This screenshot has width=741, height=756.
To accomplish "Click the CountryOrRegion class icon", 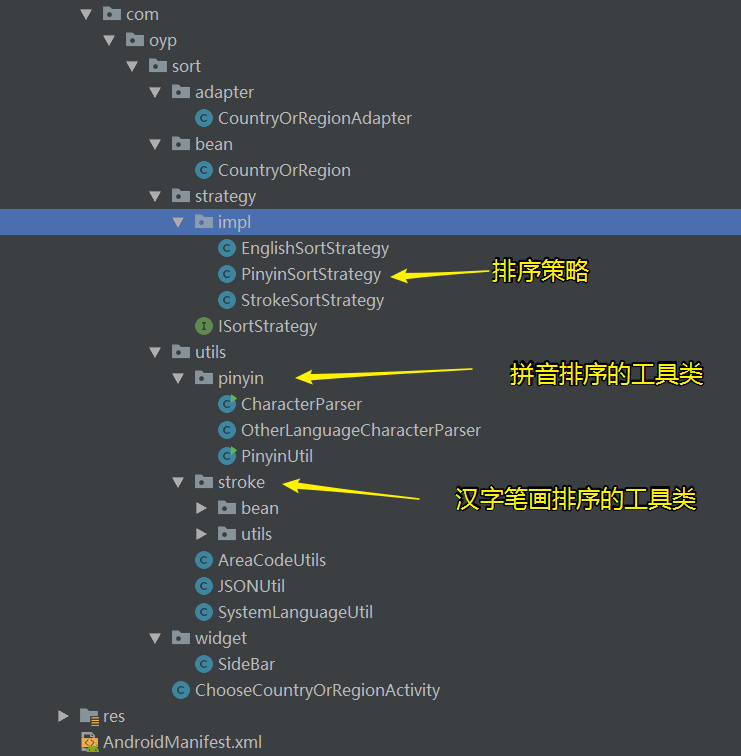I will click(x=204, y=170).
